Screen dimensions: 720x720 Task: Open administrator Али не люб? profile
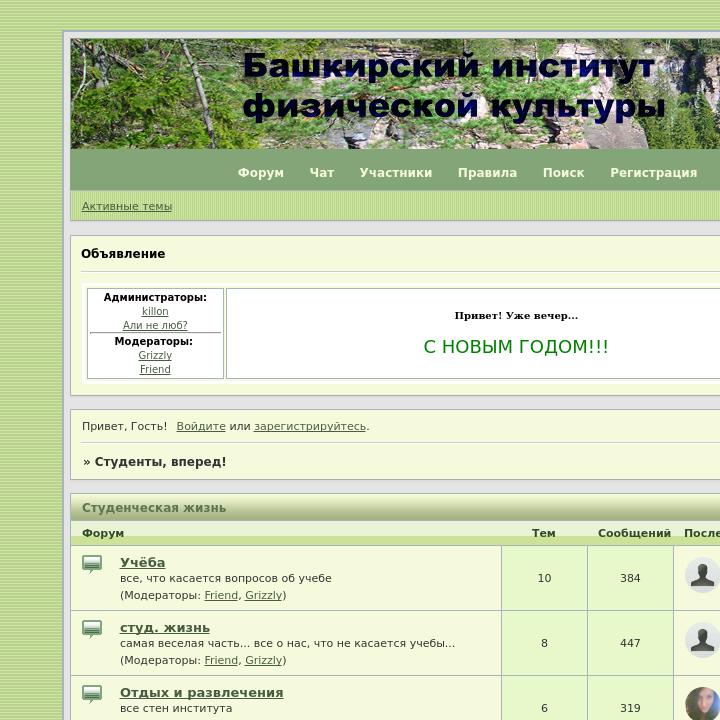click(155, 325)
